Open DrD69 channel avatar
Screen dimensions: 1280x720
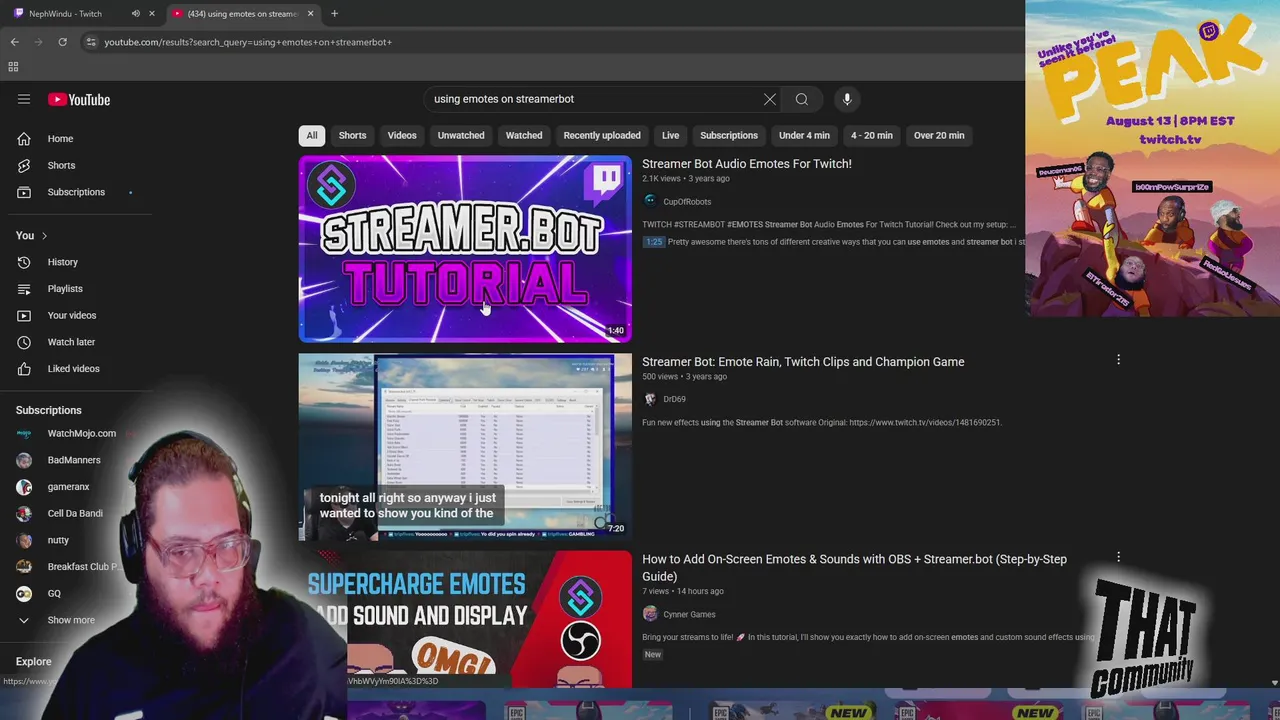click(x=650, y=399)
